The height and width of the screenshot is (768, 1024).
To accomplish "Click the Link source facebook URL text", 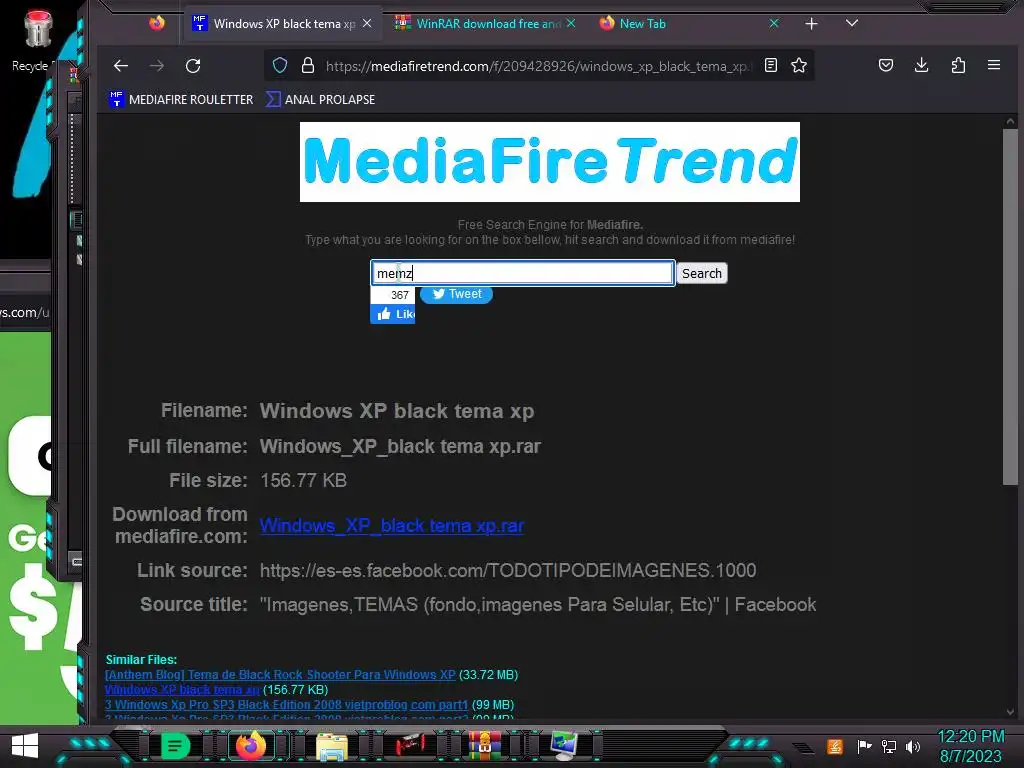I will (x=508, y=571).
